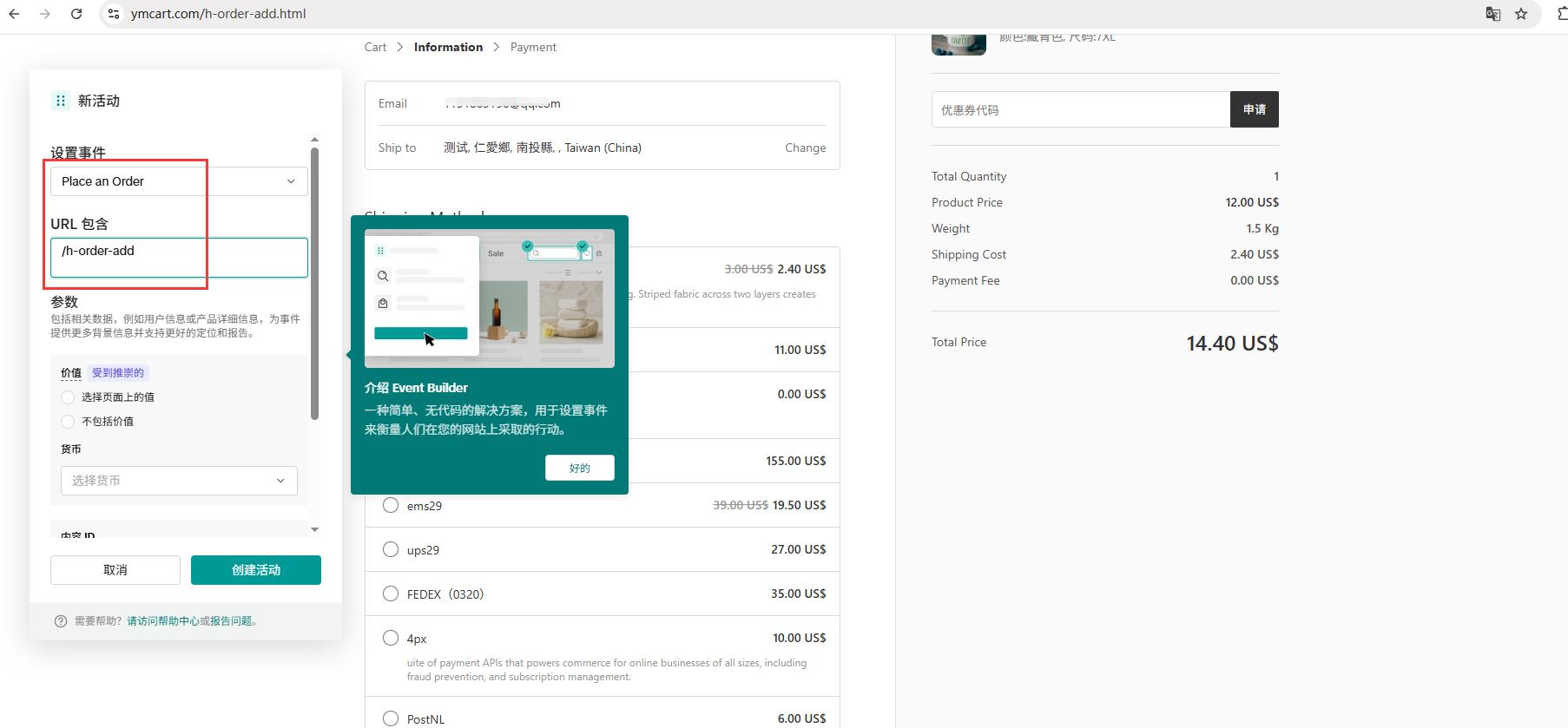
Task: Click Change shipping address link
Action: pyautogui.click(x=805, y=148)
